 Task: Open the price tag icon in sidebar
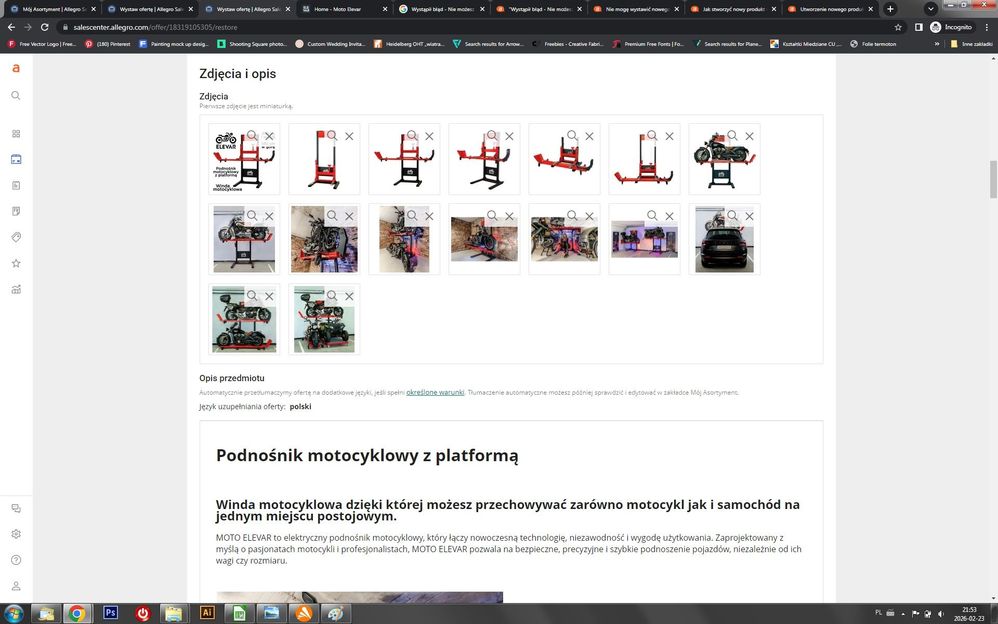[x=15, y=237]
